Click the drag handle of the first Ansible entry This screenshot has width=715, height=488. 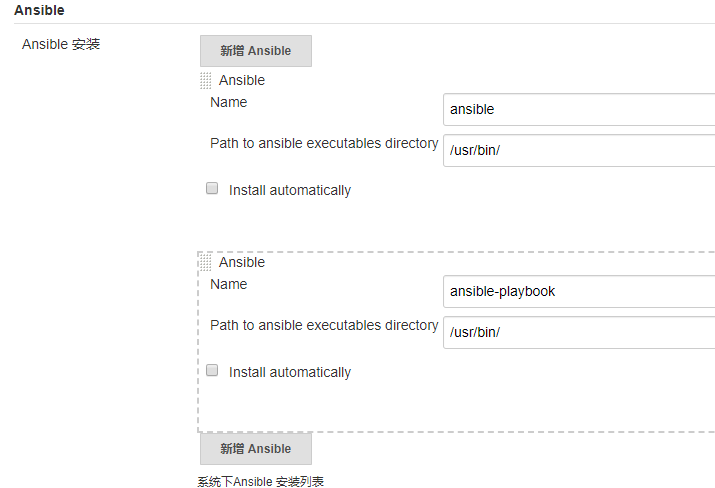click(206, 80)
